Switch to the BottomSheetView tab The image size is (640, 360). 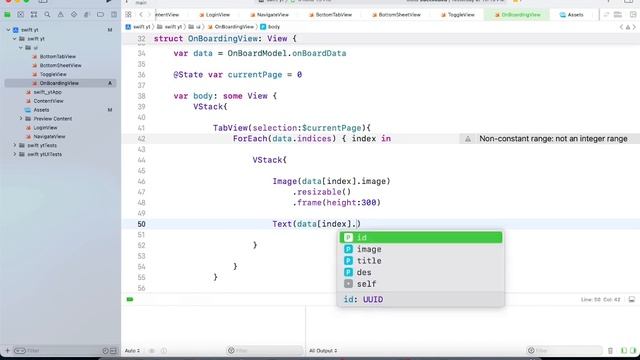(396, 15)
